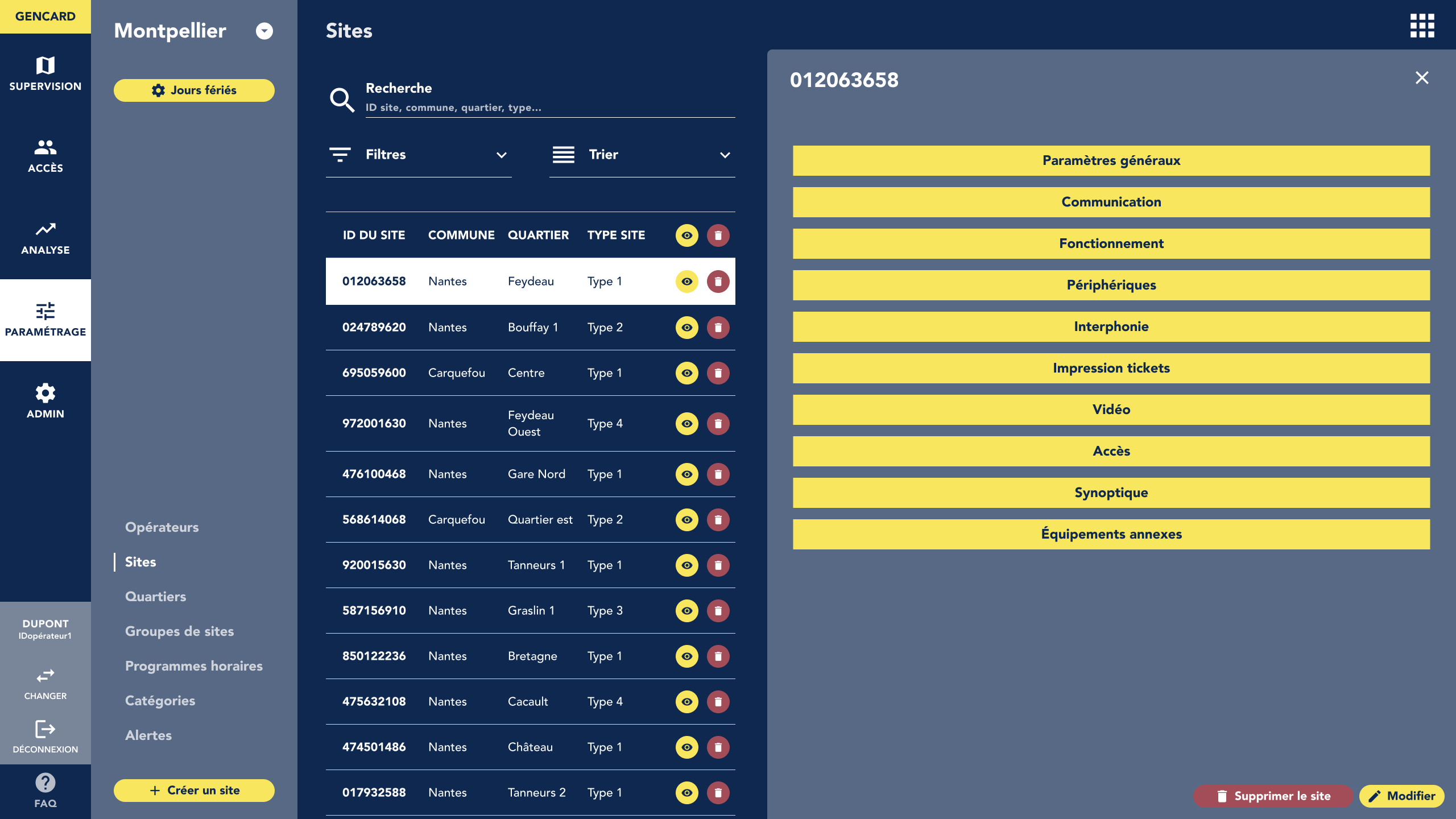Click Modifier button for site 012063658
This screenshot has width=1456, height=819.
[x=1400, y=796]
